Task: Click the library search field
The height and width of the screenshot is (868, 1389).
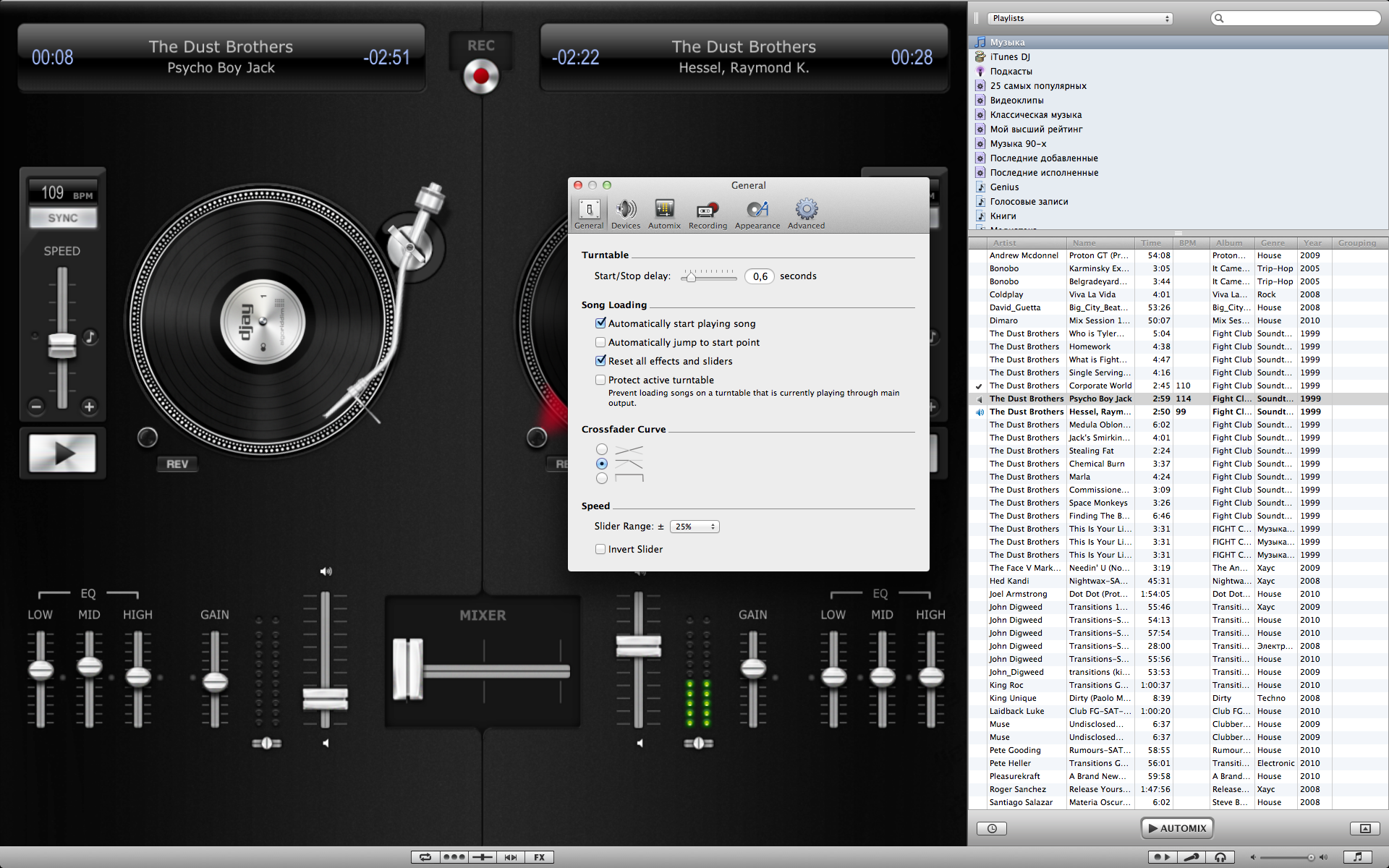Action: [1295, 18]
